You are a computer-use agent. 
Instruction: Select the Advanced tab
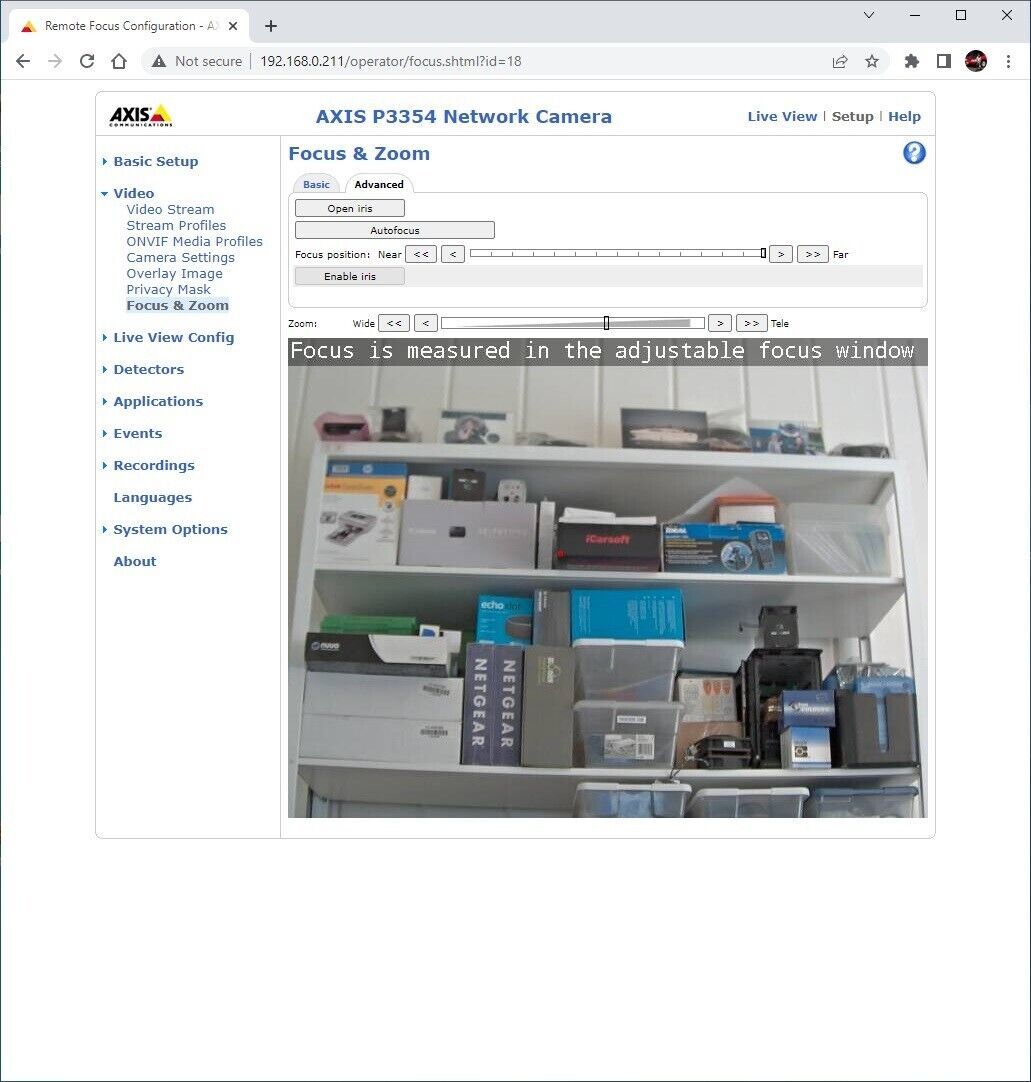coord(379,184)
